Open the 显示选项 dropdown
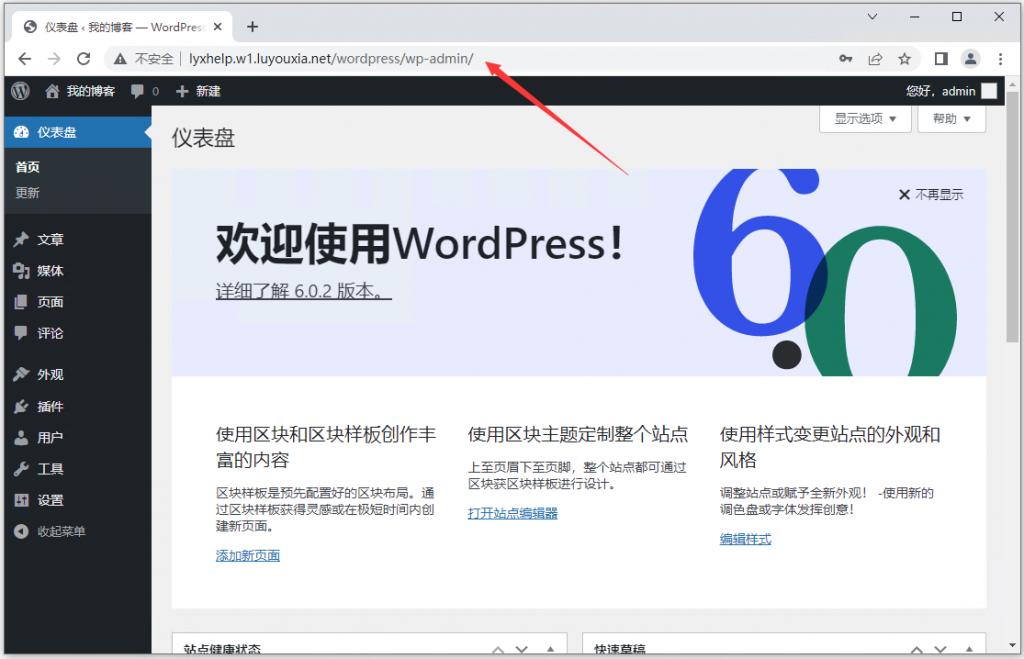 (864, 118)
